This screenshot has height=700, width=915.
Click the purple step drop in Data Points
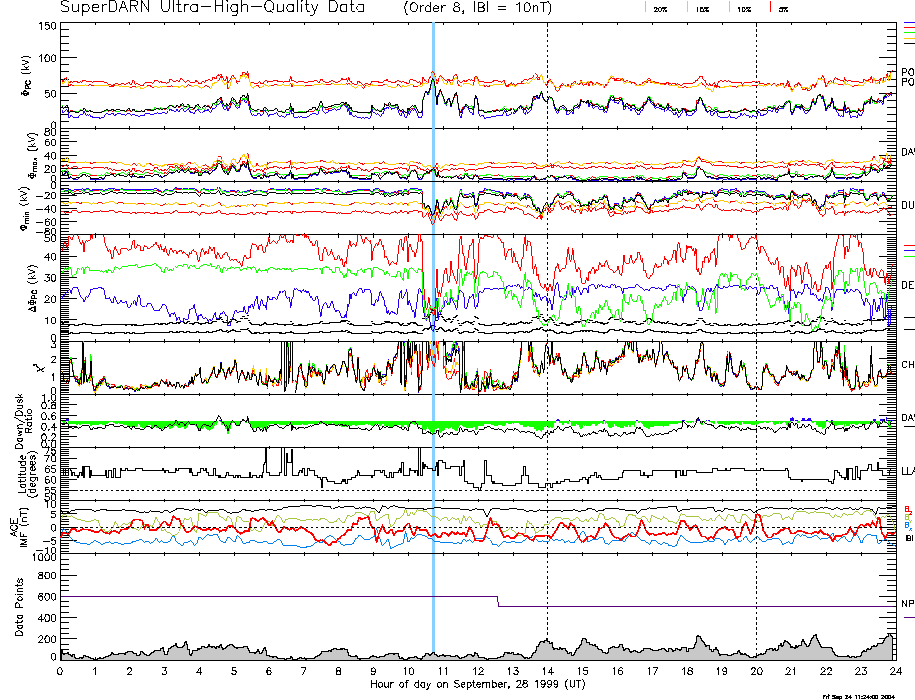coord(498,601)
